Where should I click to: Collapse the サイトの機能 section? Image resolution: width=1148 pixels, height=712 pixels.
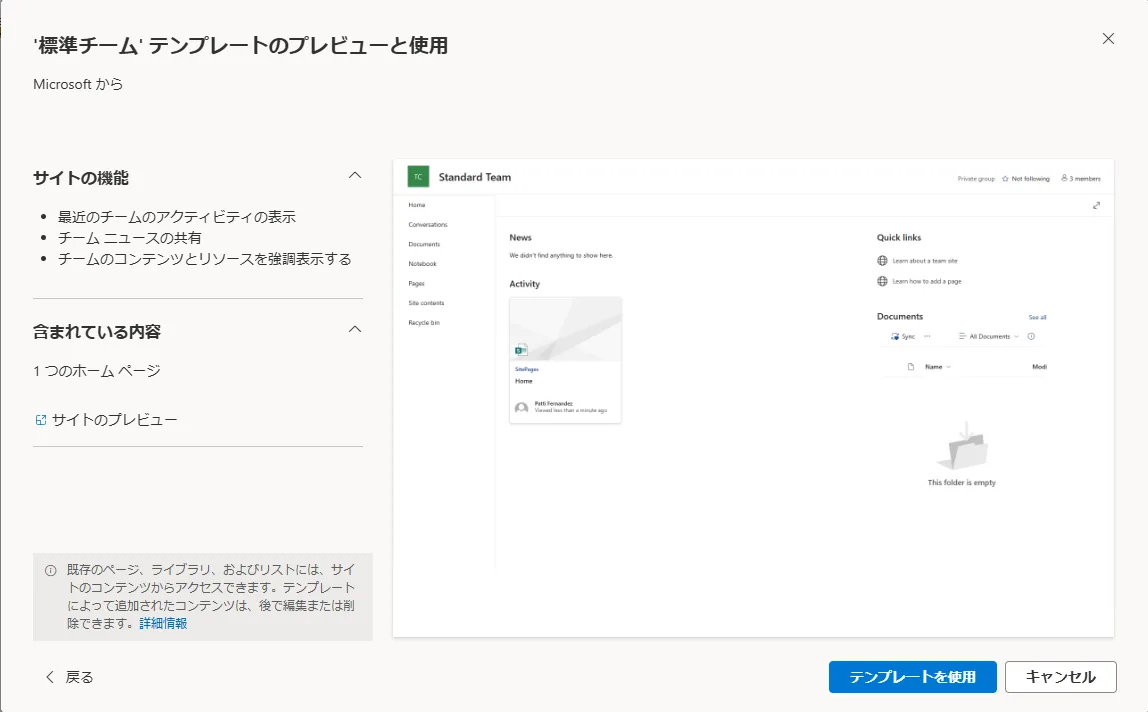355,176
